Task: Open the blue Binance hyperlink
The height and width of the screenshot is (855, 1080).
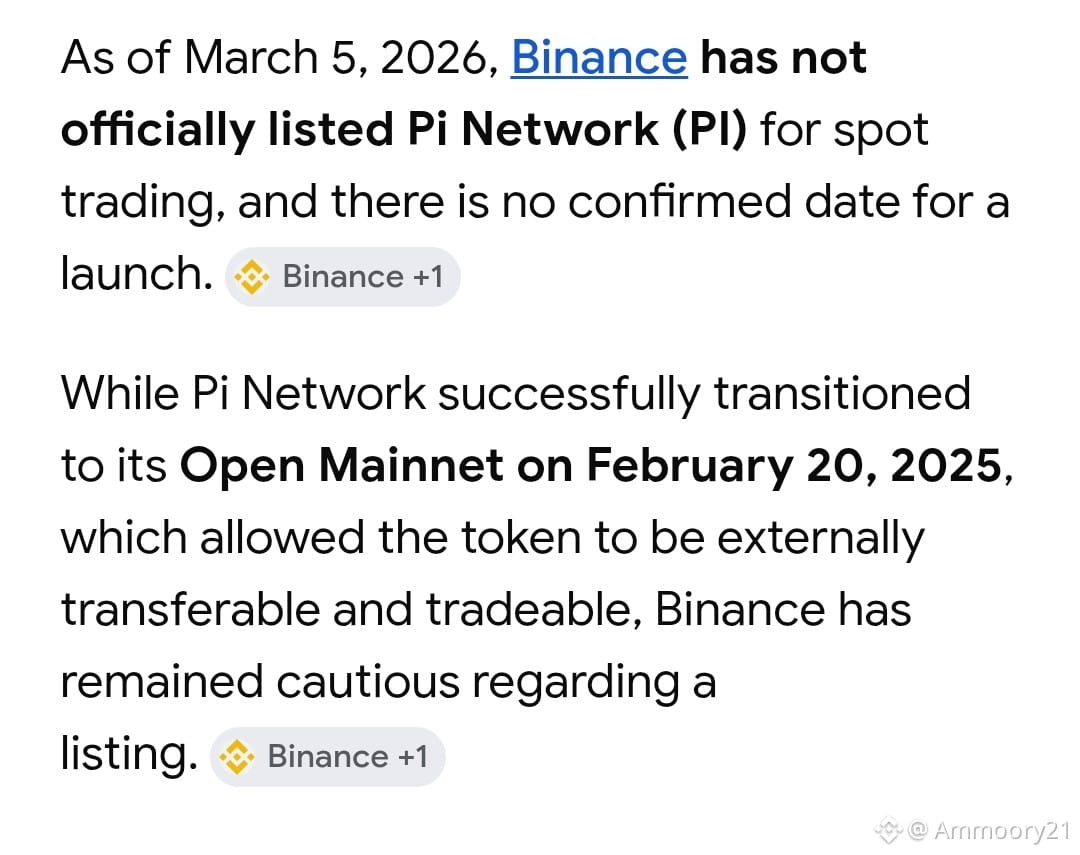Action: point(599,57)
